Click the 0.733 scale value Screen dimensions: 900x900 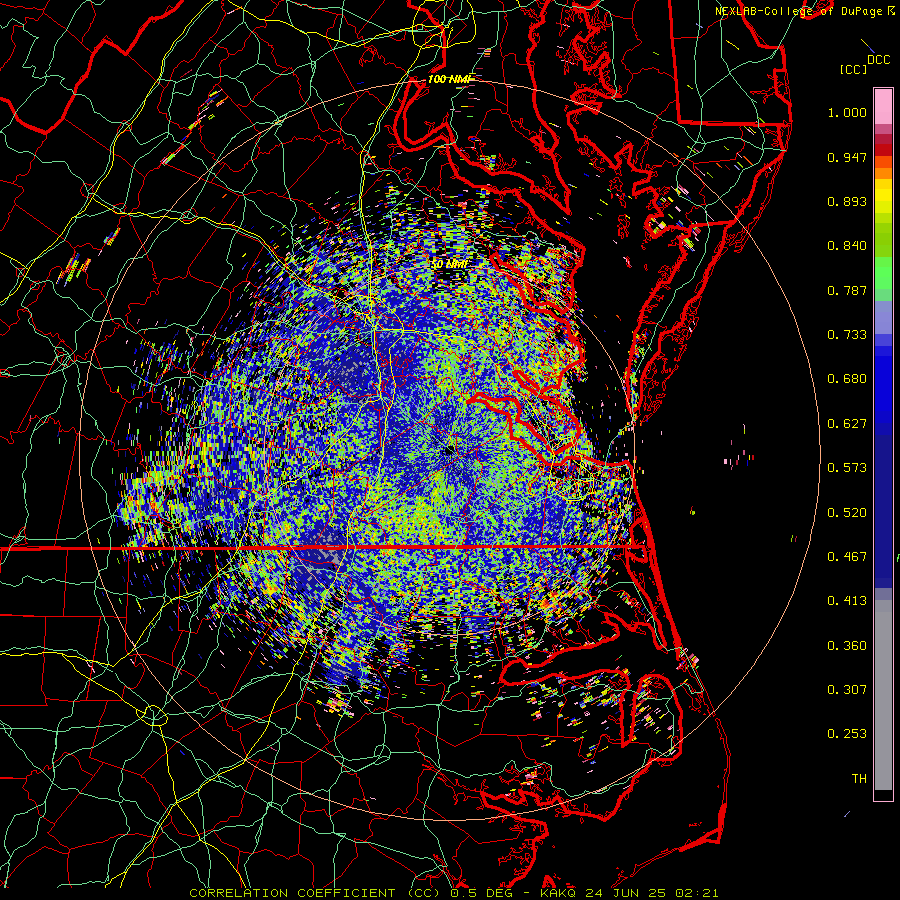847,335
